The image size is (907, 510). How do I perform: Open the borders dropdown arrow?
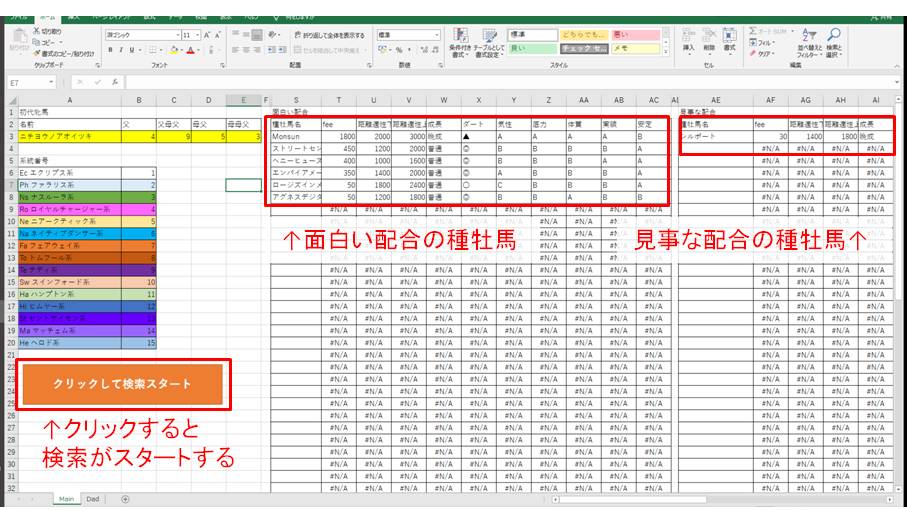pyautogui.click(x=160, y=50)
